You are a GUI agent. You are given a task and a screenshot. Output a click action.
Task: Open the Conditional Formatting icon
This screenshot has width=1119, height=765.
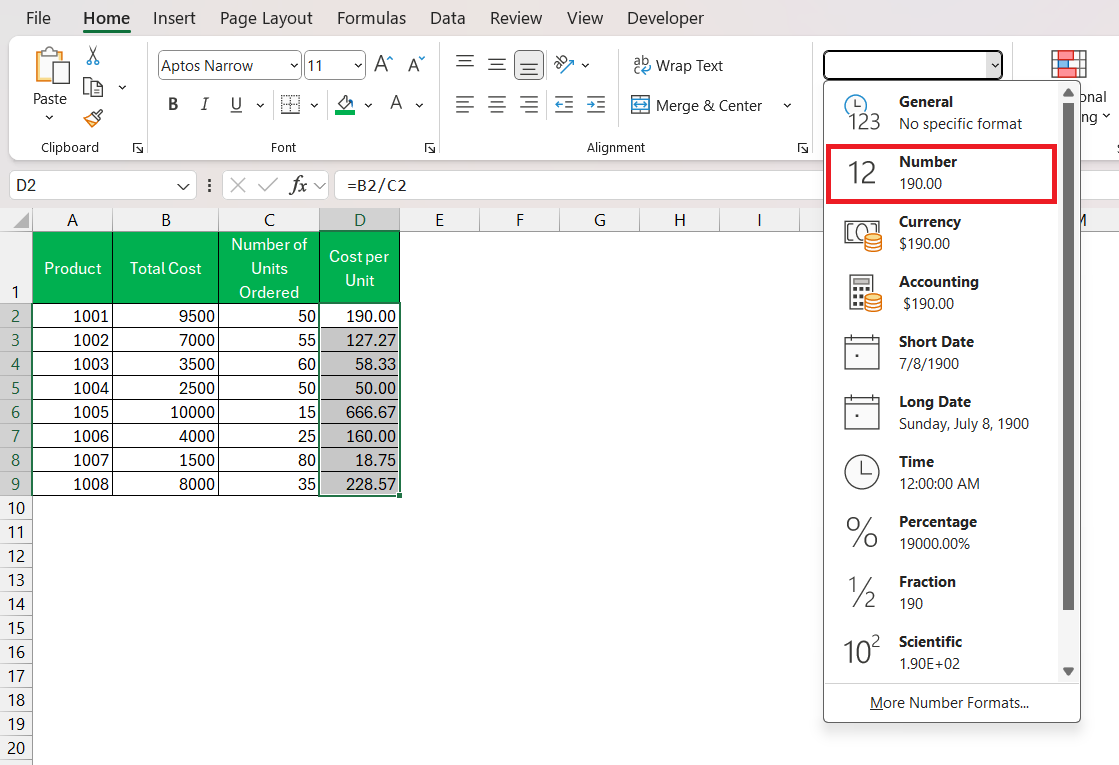(x=1068, y=64)
